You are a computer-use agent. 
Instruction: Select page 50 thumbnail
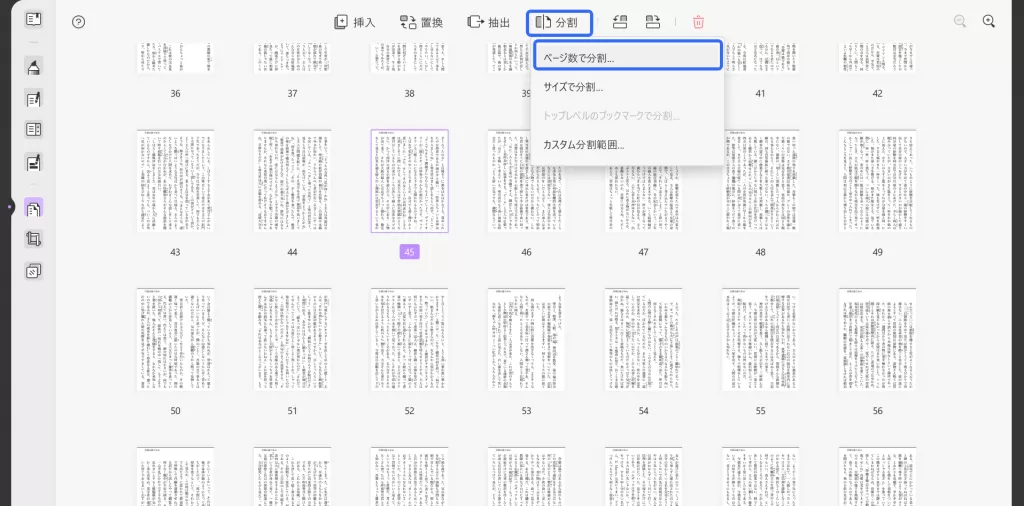(x=175, y=340)
